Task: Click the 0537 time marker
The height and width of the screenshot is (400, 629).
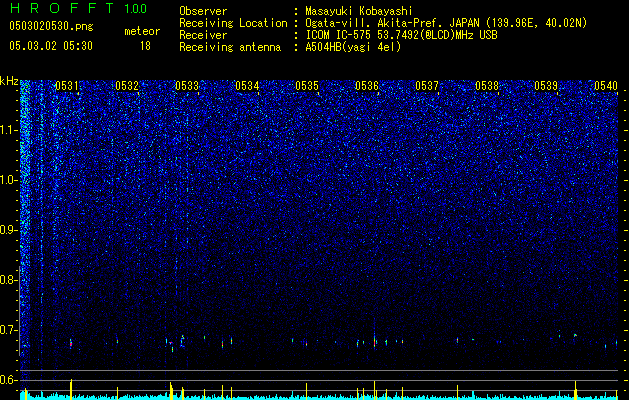Action: tap(427, 86)
